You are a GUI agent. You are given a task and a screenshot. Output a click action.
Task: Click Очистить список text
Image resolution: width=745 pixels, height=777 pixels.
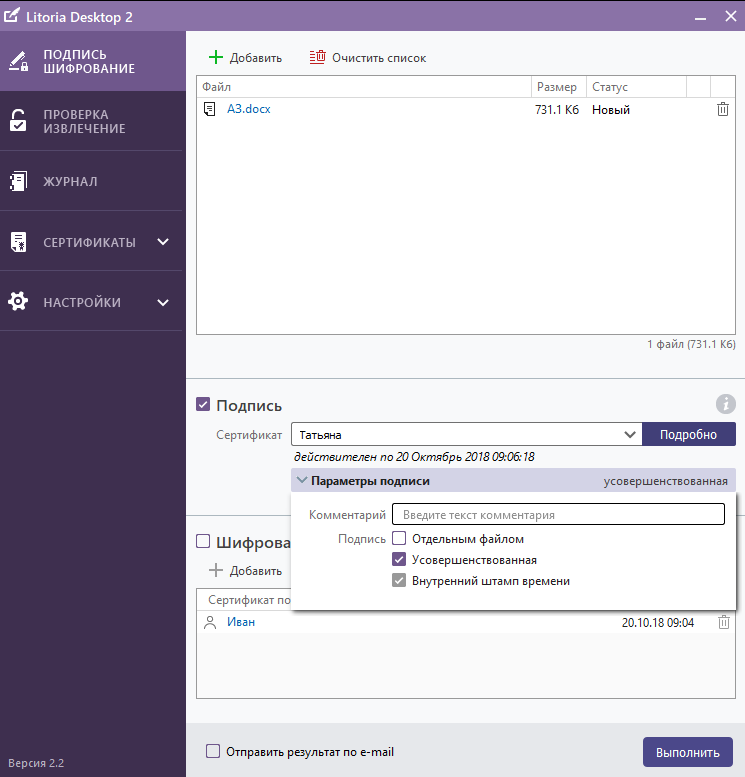[x=379, y=58]
